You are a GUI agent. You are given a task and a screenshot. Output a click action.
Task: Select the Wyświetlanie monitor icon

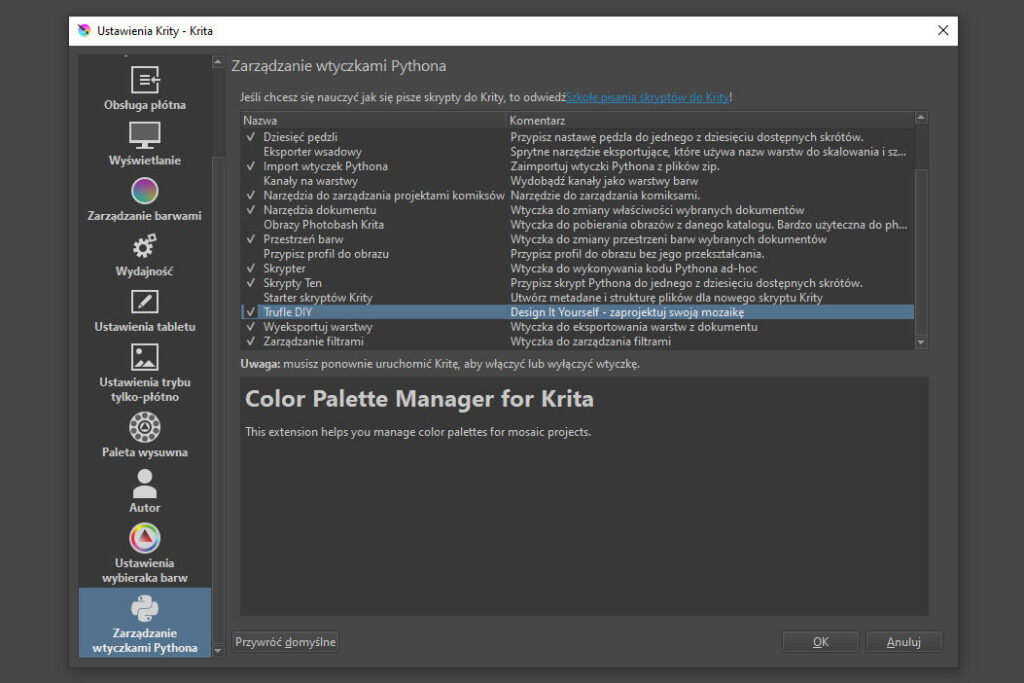145,135
